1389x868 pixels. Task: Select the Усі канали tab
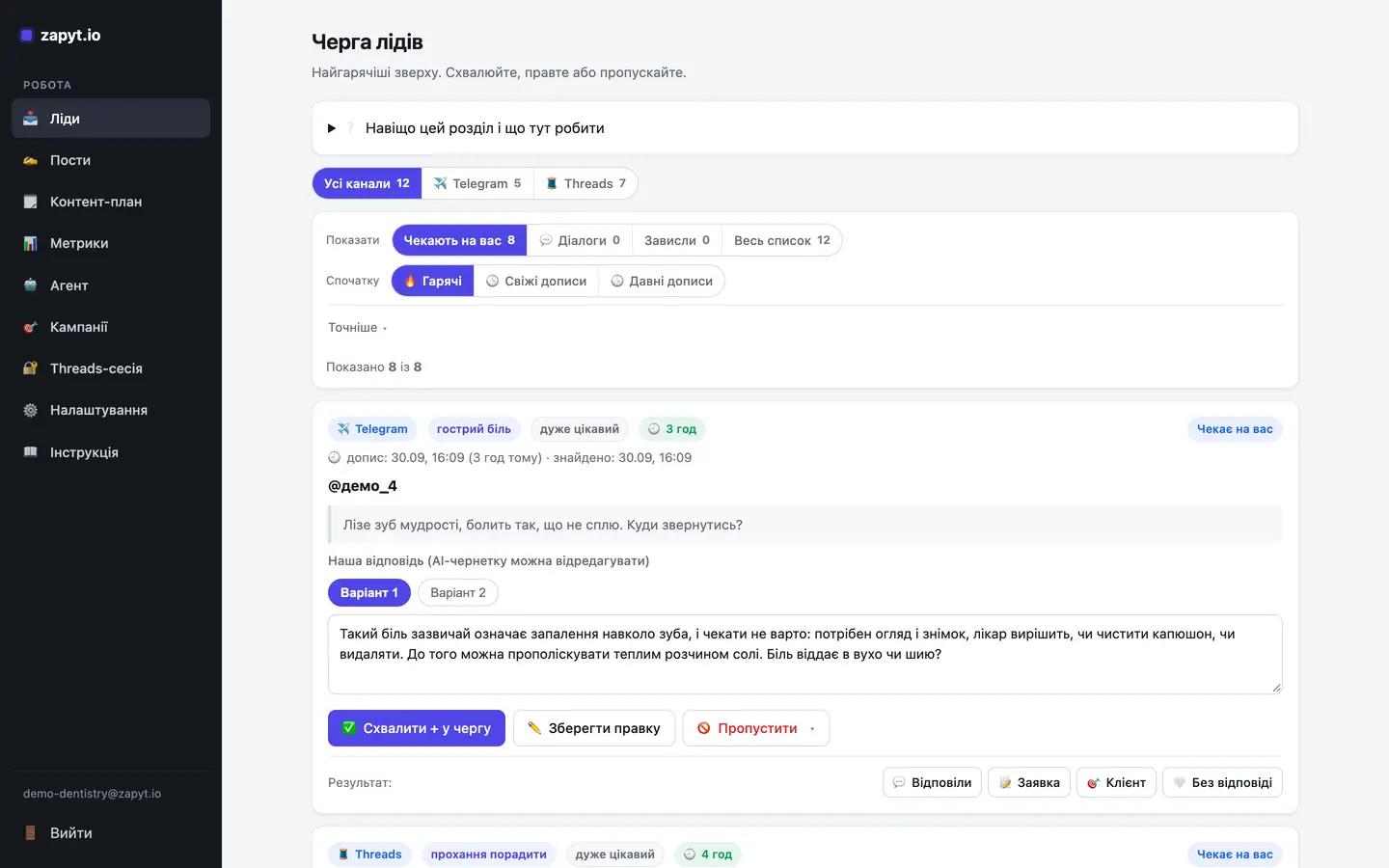click(x=367, y=183)
